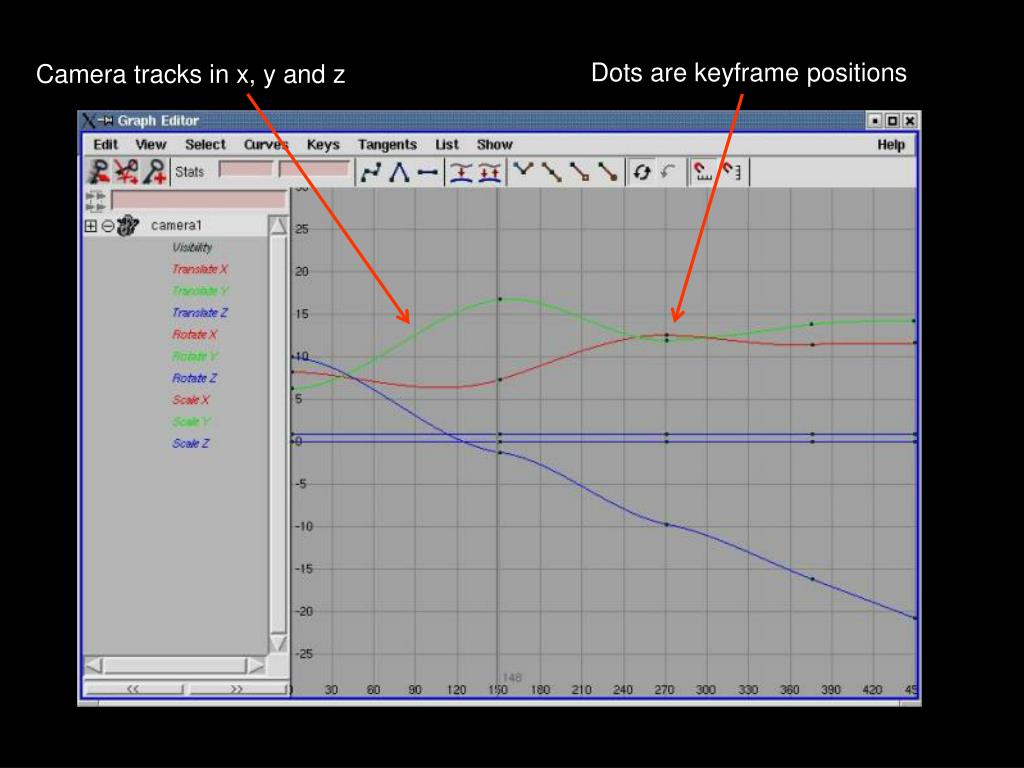Click the outliner filter text field
The width and height of the screenshot is (1024, 768).
[x=199, y=200]
